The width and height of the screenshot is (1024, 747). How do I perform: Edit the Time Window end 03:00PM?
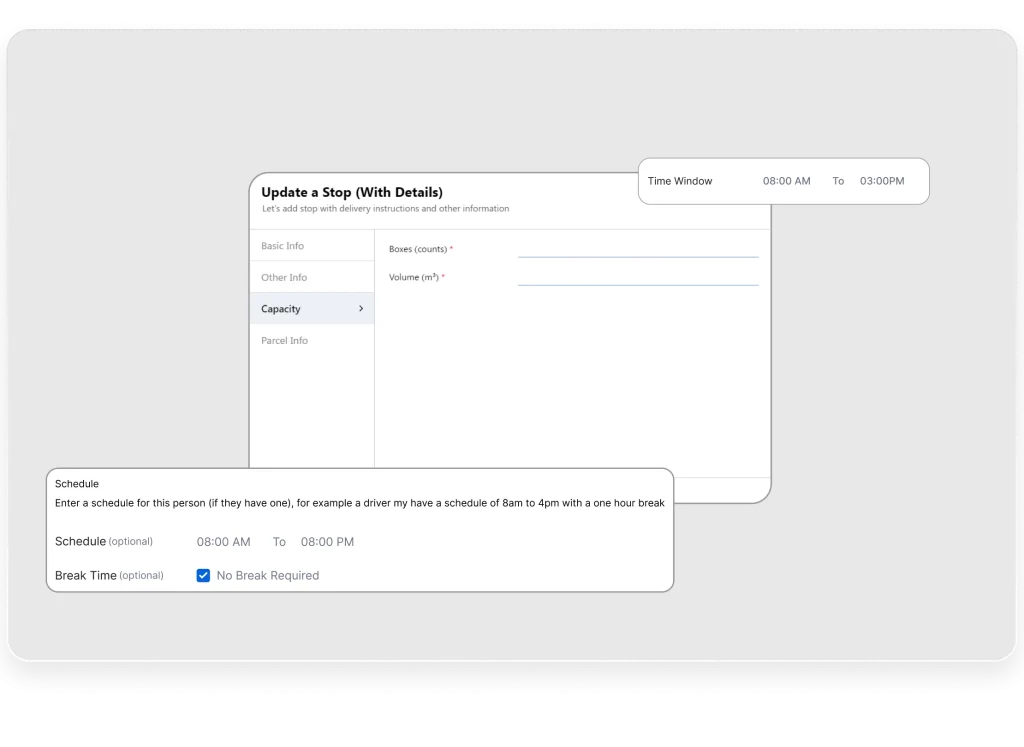(x=882, y=181)
